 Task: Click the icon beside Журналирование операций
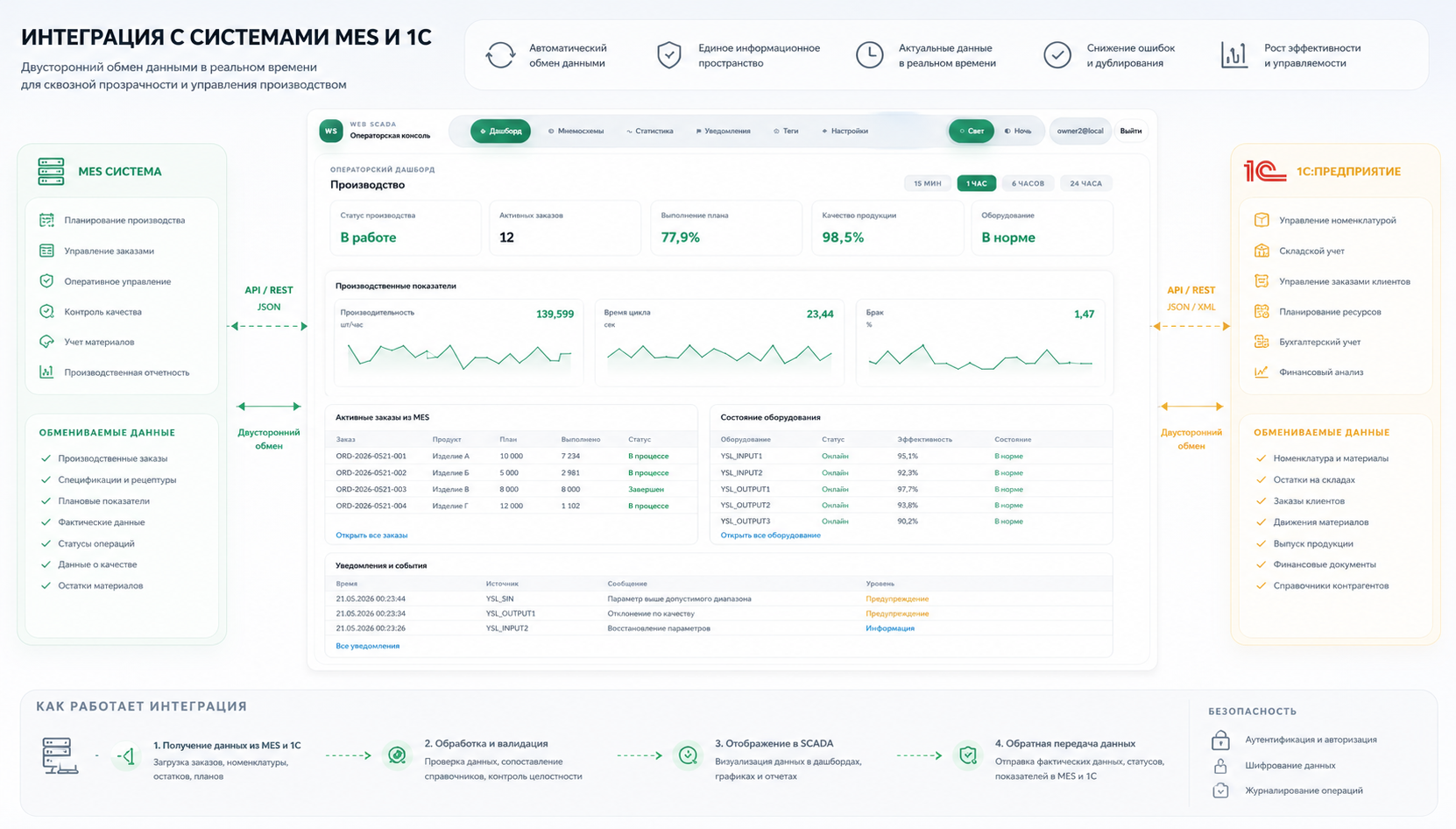point(1220,790)
